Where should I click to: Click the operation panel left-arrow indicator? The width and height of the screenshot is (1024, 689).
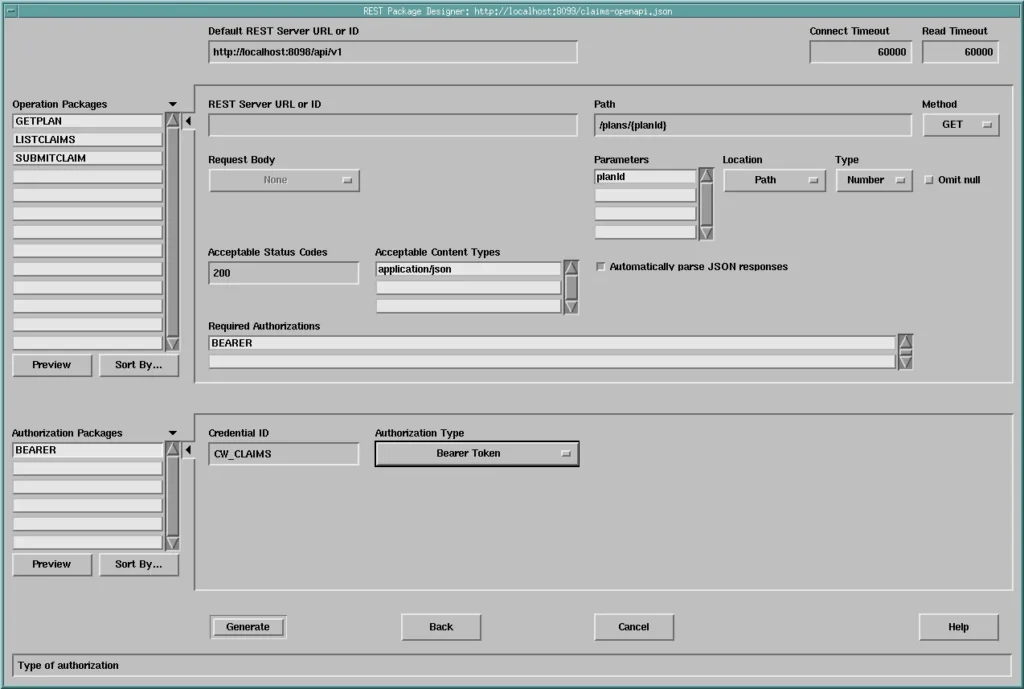point(188,121)
